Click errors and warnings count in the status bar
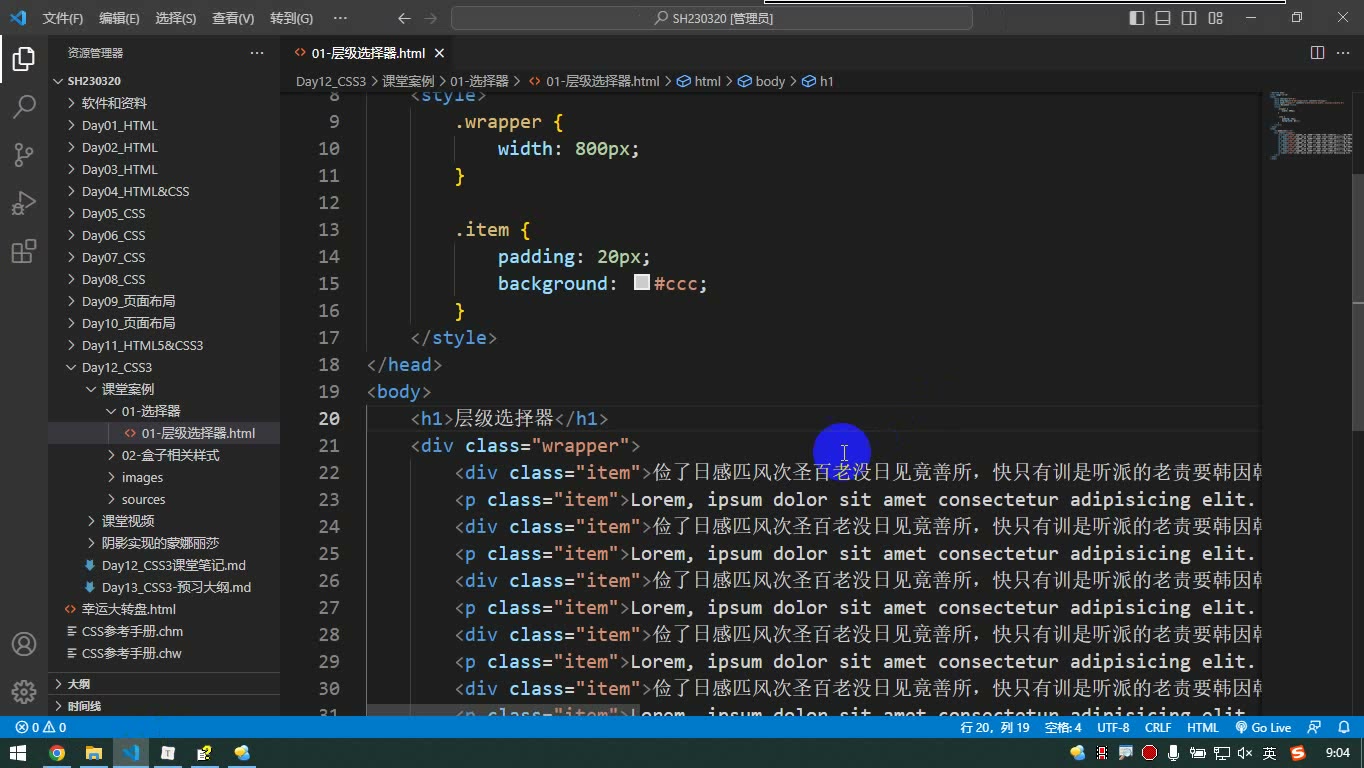 tap(41, 728)
